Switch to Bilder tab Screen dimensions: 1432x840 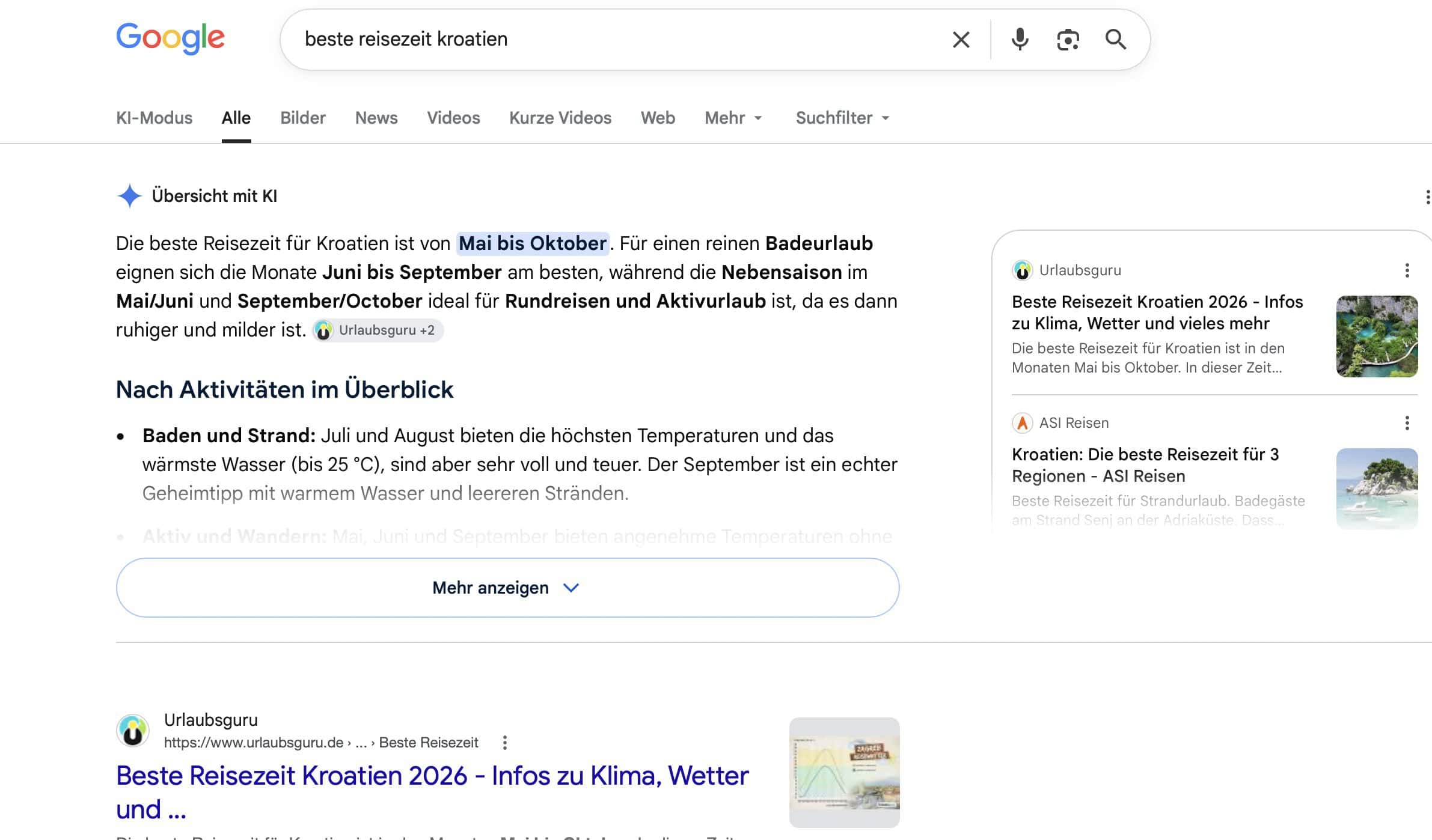303,118
